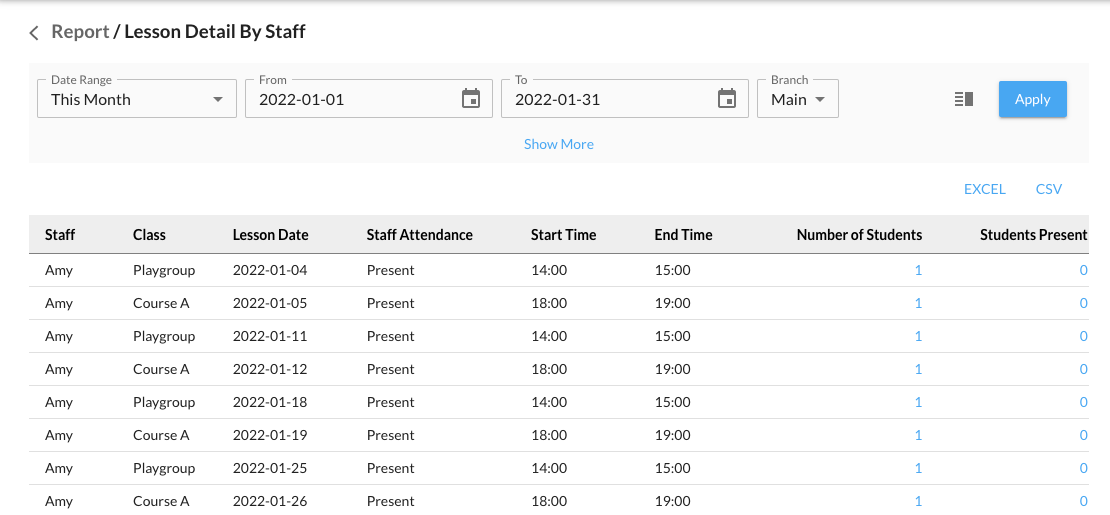Click the column layout icon beside Apply
This screenshot has height=515, width=1110.
click(x=964, y=99)
